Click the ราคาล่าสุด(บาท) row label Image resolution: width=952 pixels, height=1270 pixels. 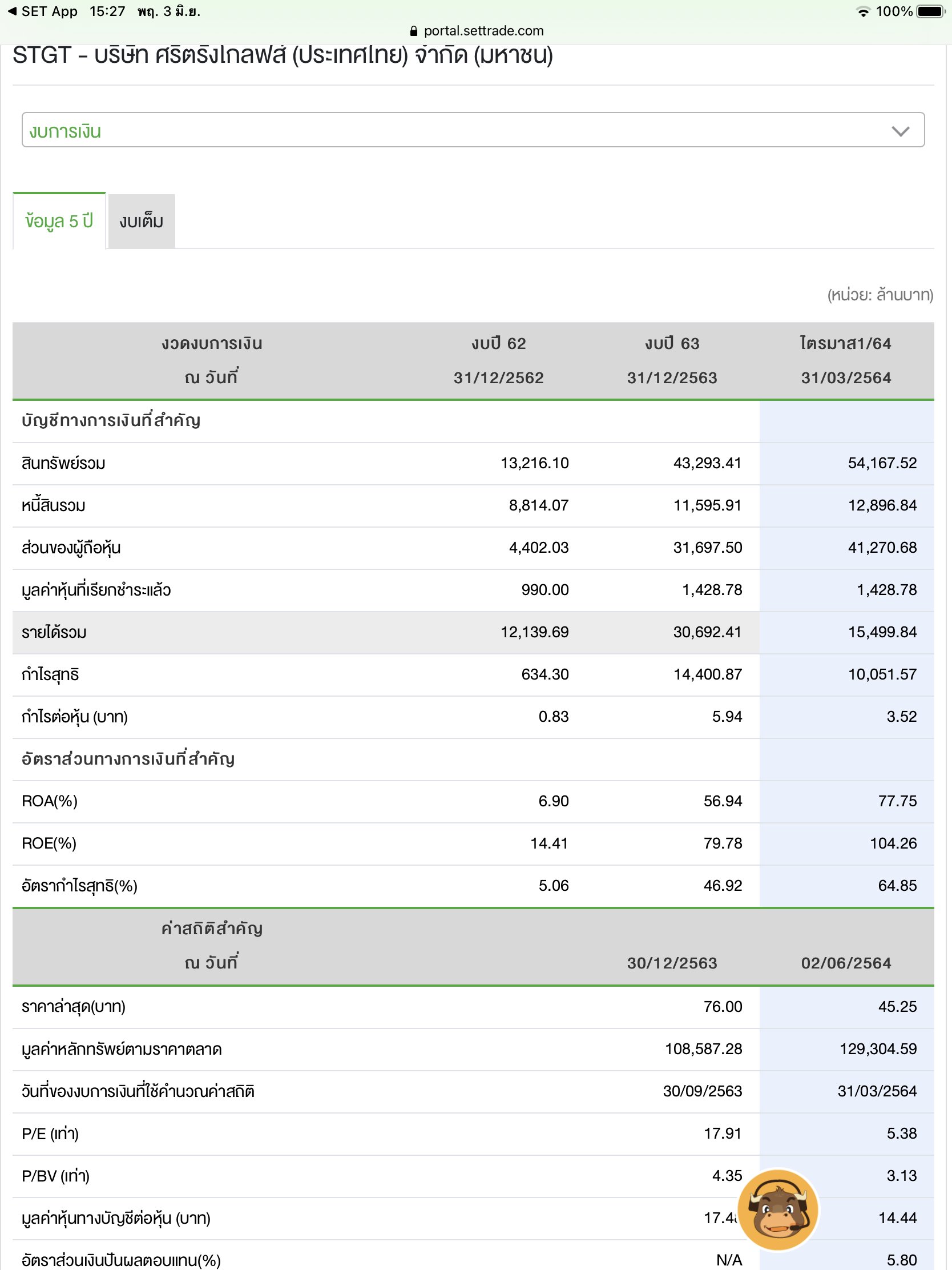coord(74,1007)
